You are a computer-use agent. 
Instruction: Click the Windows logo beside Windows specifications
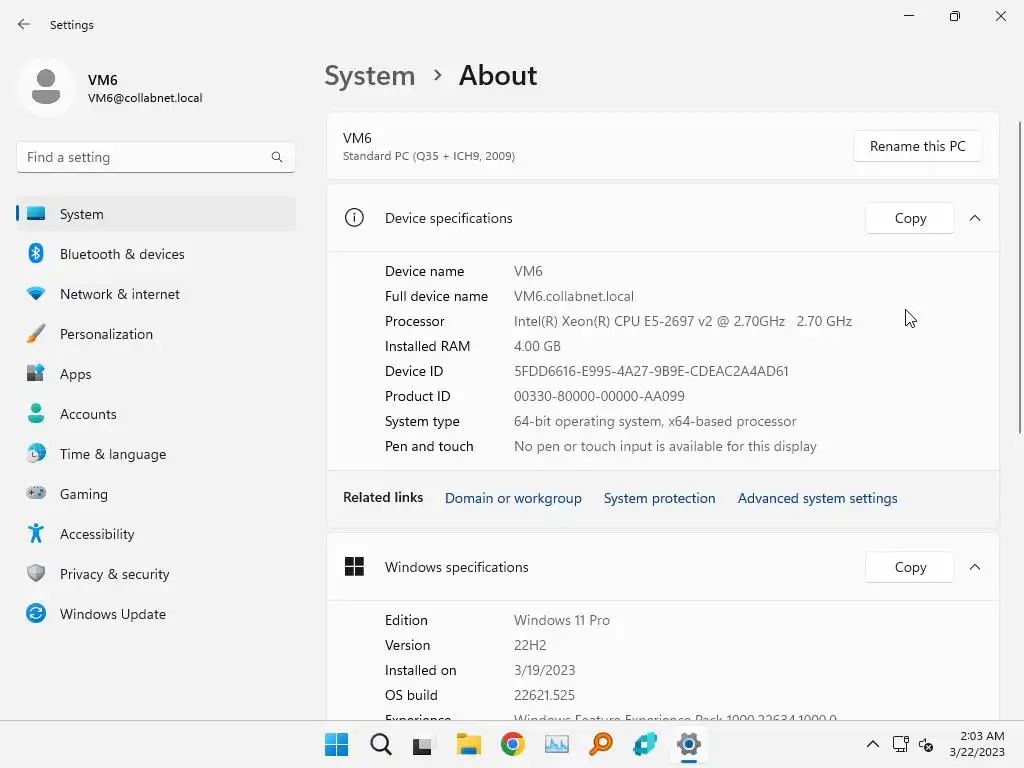(354, 566)
